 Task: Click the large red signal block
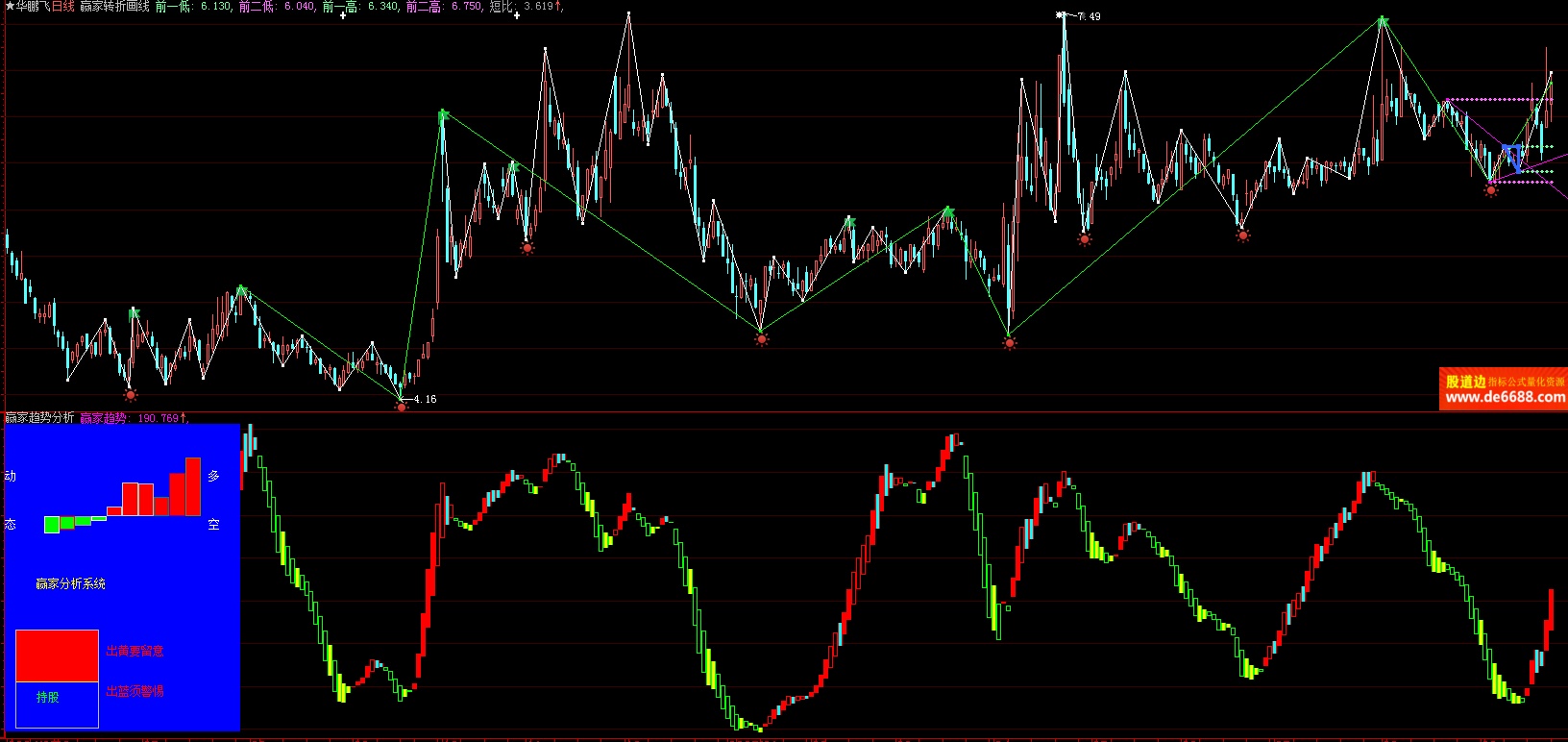point(58,655)
